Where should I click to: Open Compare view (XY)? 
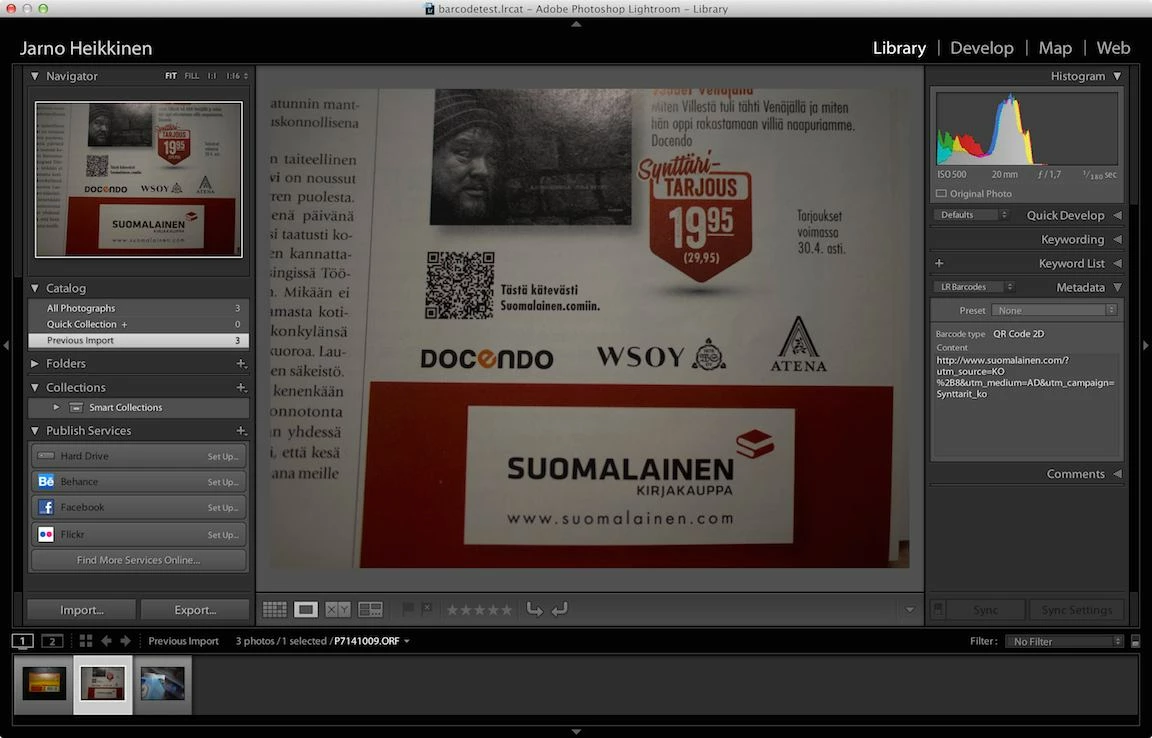tap(338, 609)
